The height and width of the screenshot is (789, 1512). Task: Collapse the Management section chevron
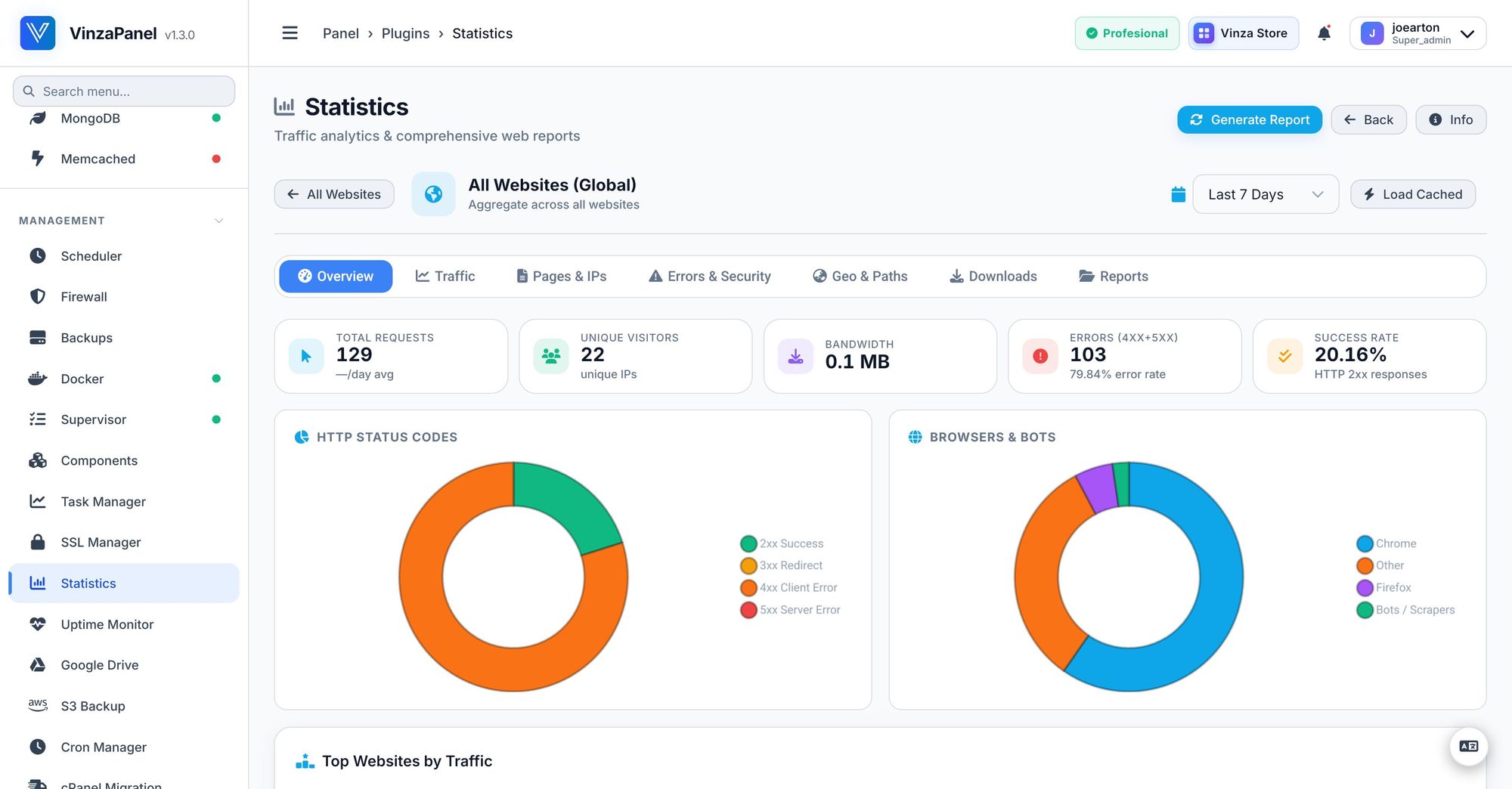click(218, 221)
